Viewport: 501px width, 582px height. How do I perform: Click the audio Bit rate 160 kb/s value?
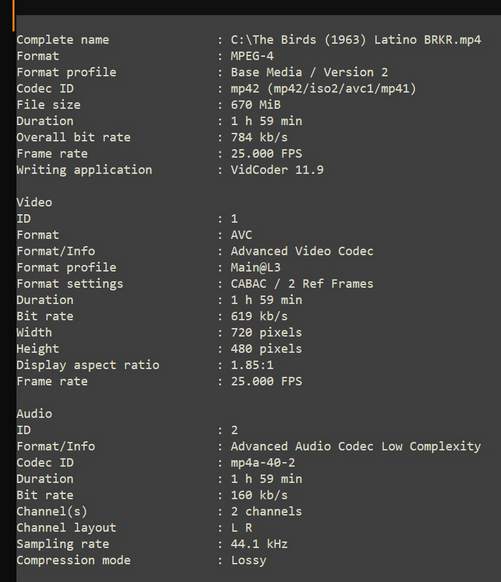pyautogui.click(x=259, y=495)
